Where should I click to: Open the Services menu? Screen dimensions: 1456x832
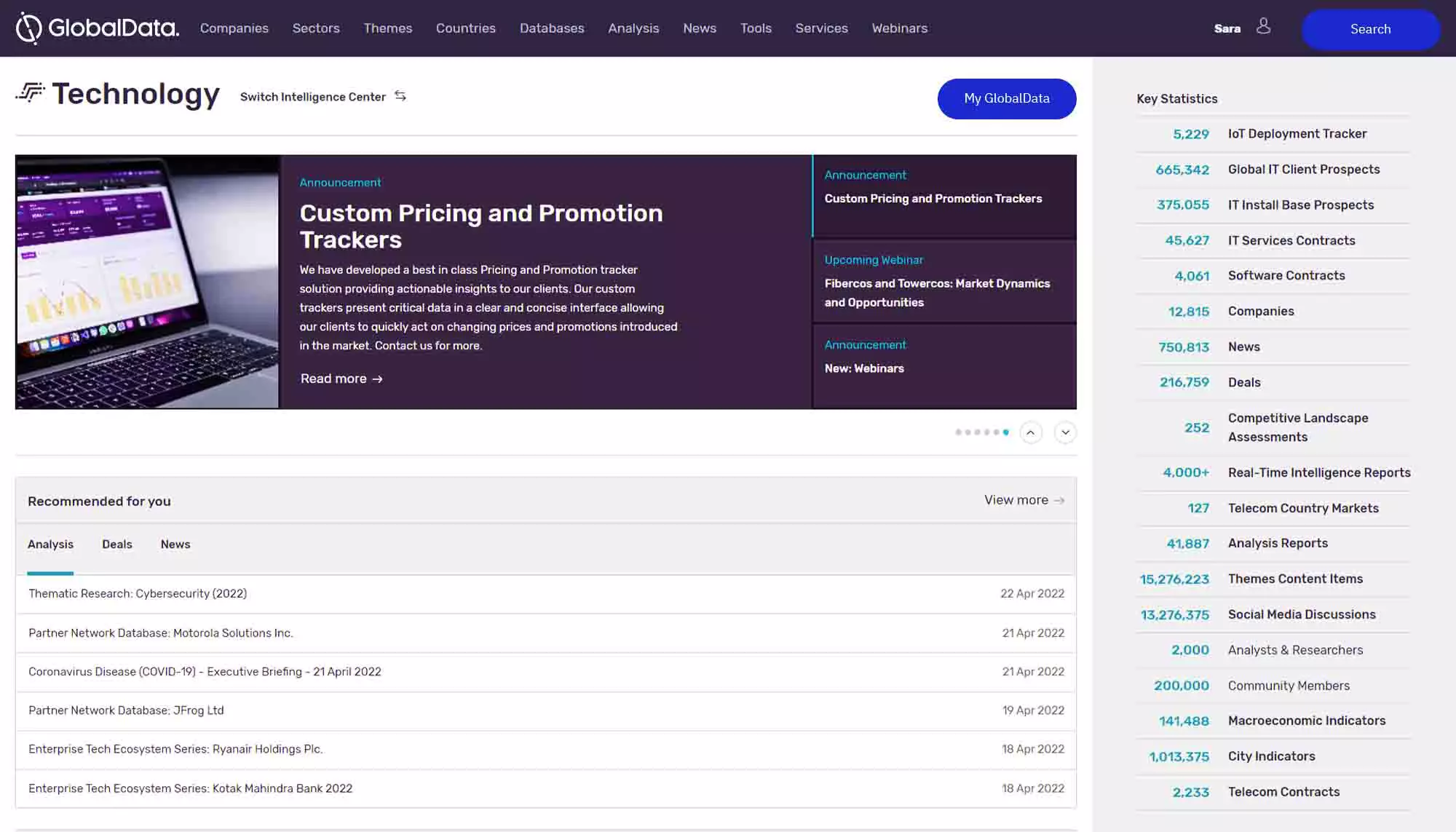821,28
